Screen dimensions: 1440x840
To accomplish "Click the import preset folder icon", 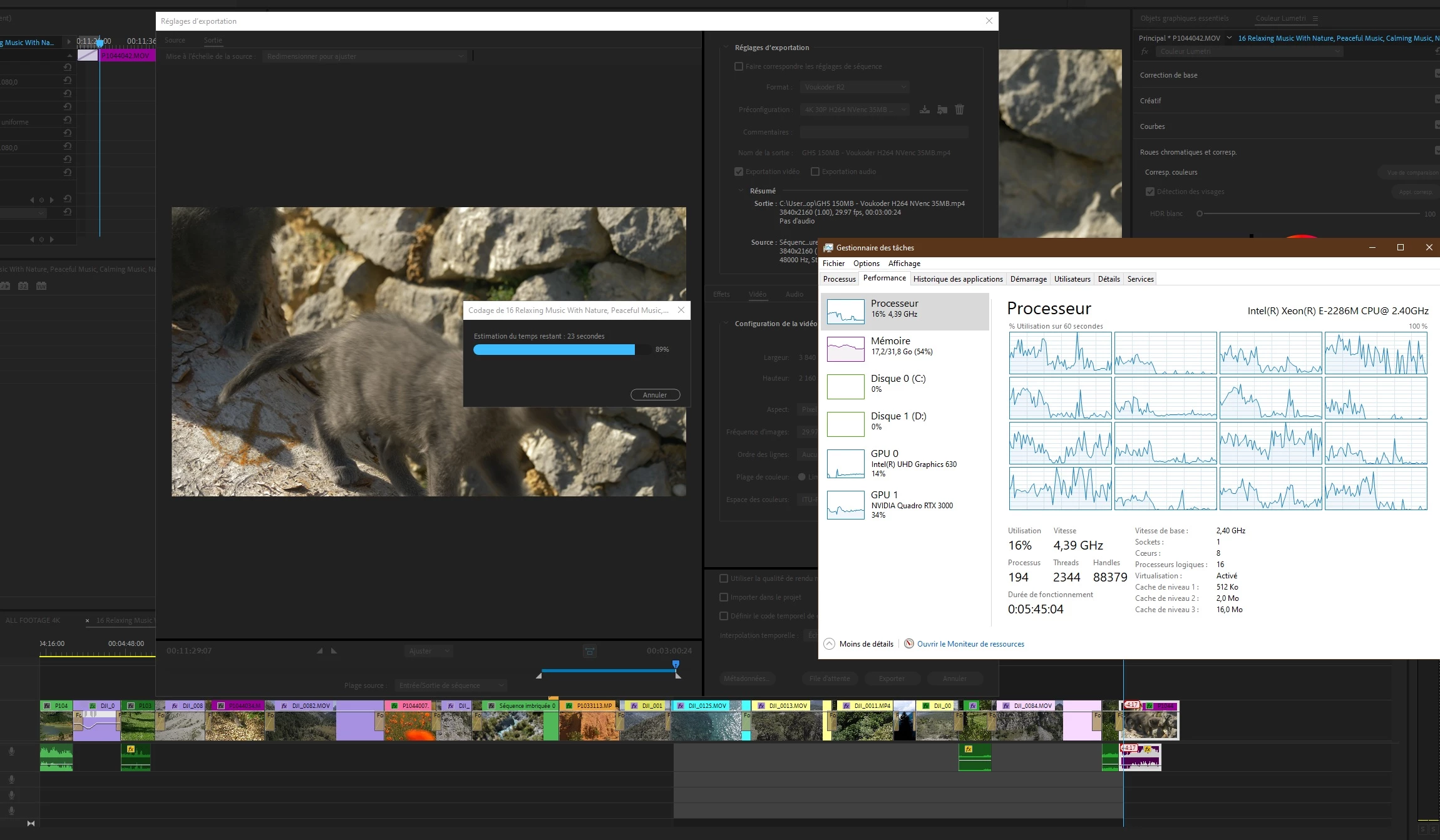I will coord(942,110).
